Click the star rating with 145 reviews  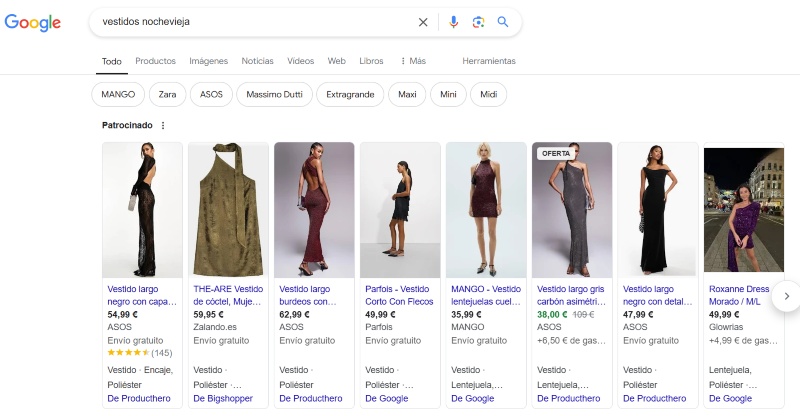tap(140, 353)
